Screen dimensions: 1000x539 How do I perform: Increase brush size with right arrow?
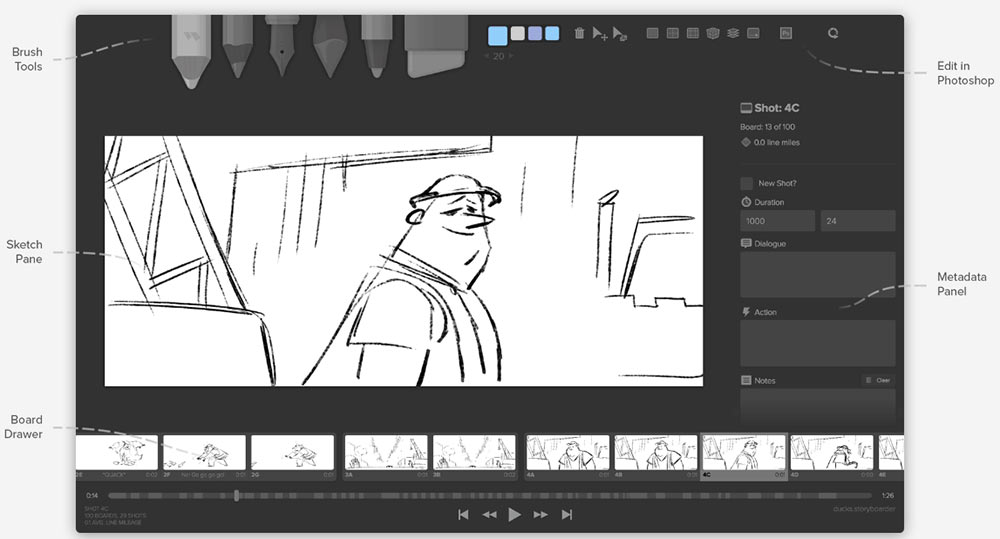tap(511, 57)
